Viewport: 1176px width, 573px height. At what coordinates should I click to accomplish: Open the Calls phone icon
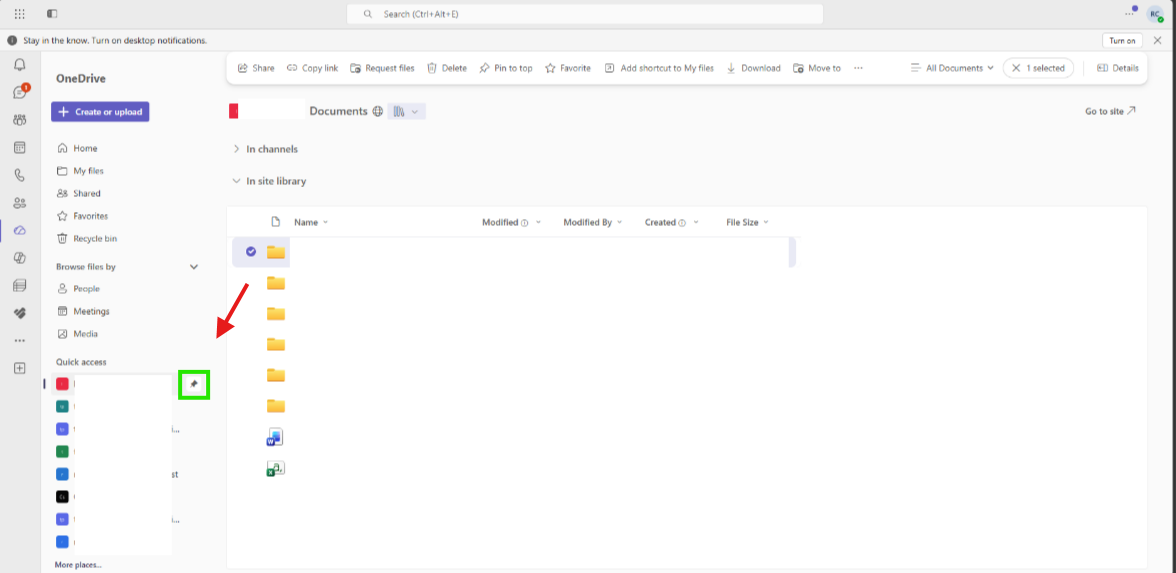pyautogui.click(x=20, y=176)
